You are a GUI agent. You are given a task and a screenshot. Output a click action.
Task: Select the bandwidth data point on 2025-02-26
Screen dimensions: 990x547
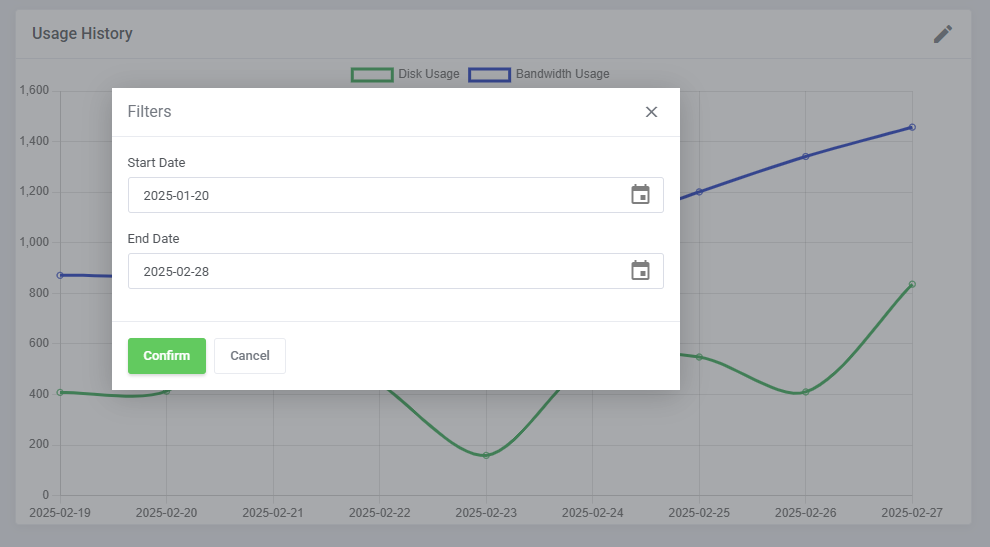[806, 156]
